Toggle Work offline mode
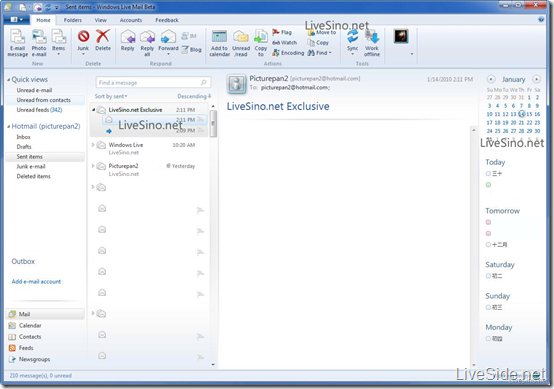The height and width of the screenshot is (389, 554). tap(372, 43)
